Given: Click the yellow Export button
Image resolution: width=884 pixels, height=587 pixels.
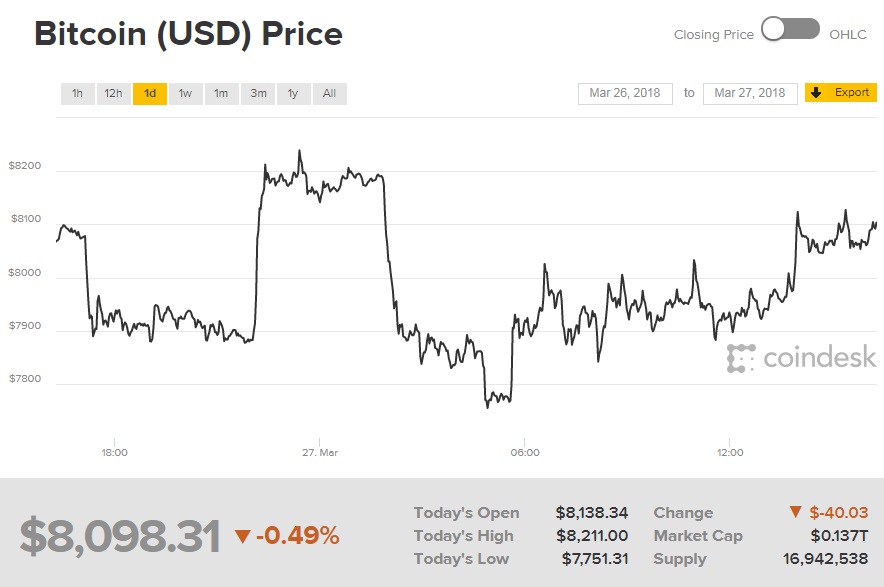Looking at the screenshot, I should [840, 92].
